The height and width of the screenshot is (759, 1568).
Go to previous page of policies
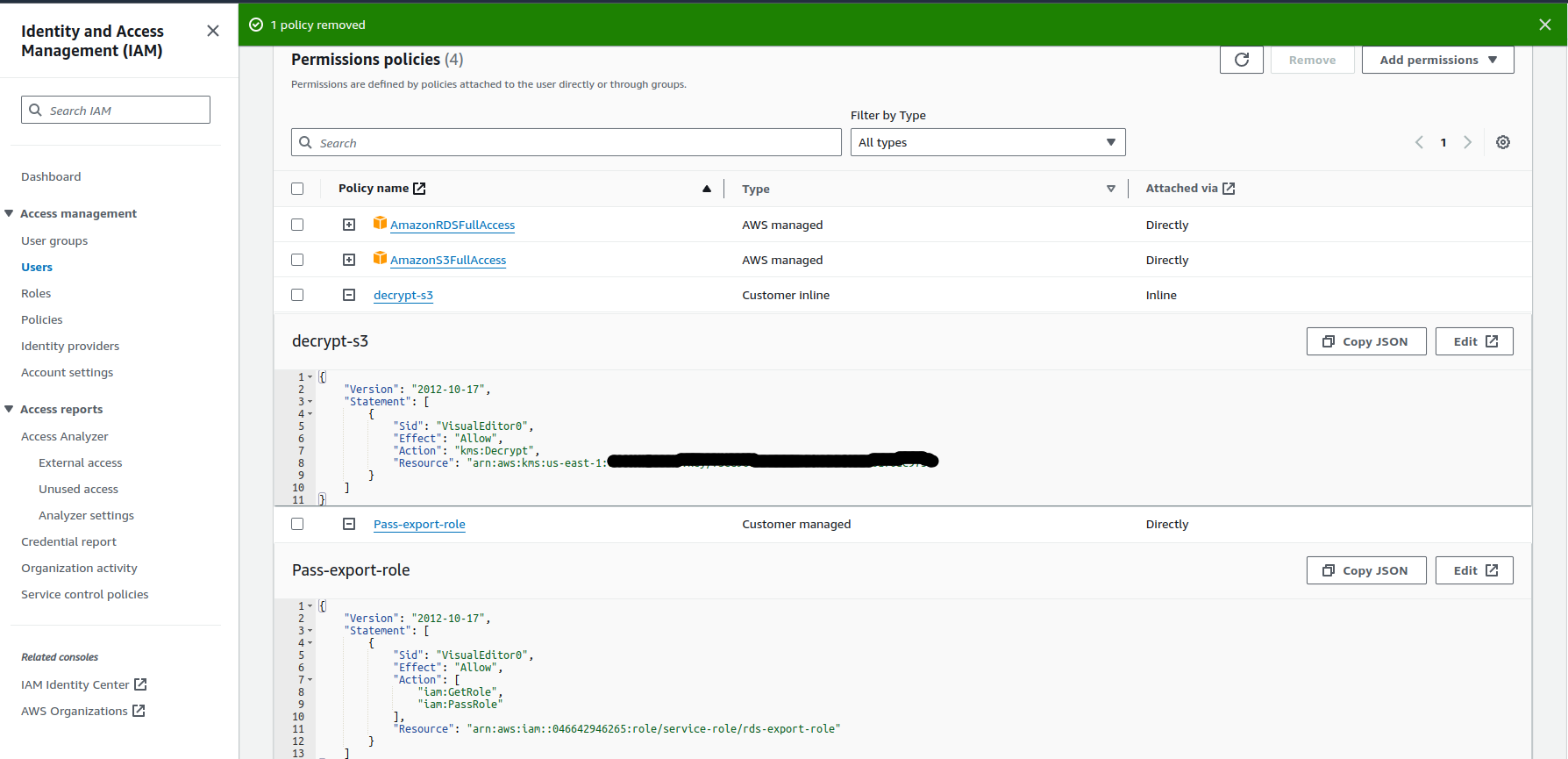point(1419,142)
